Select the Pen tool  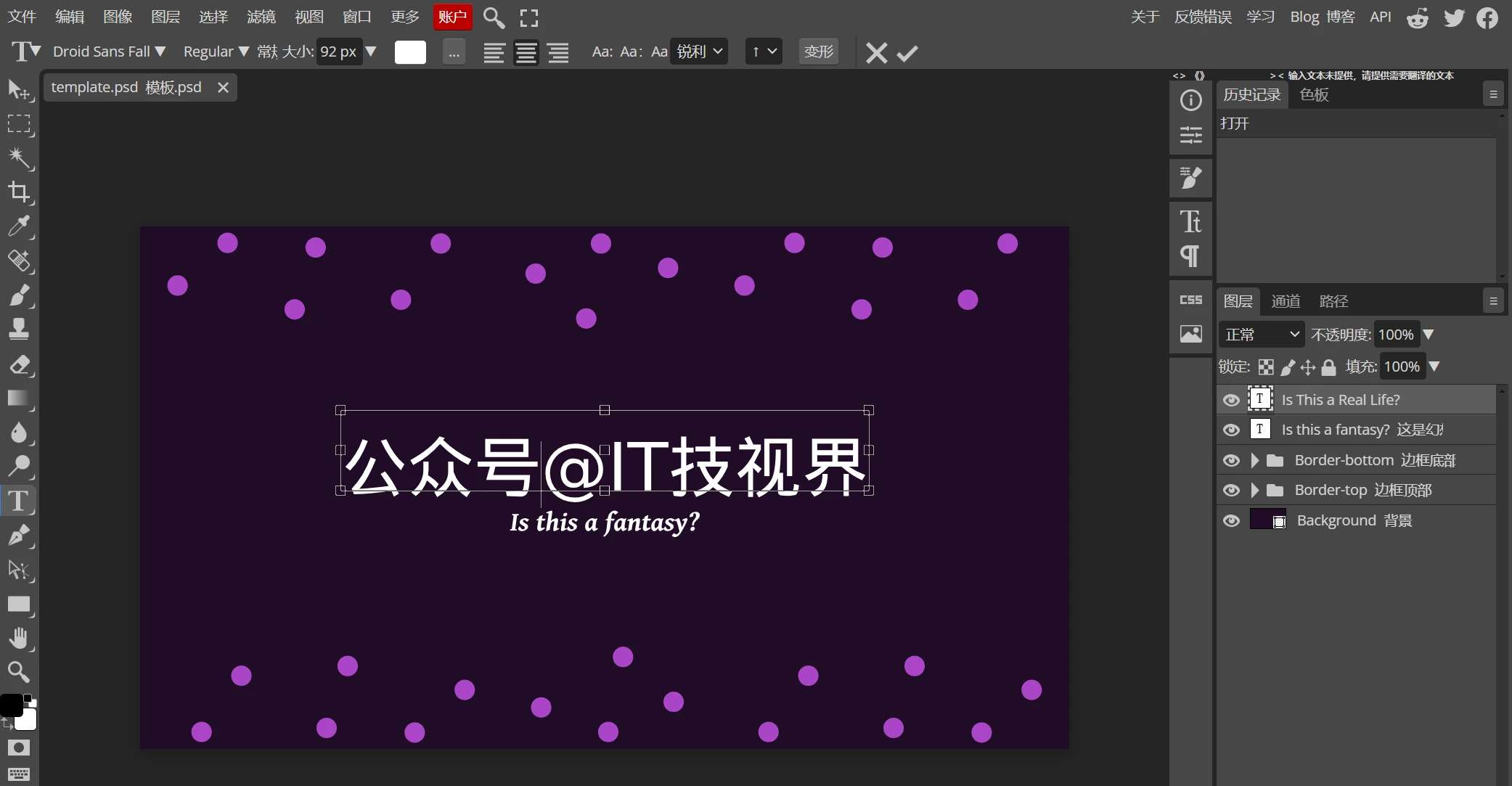click(x=19, y=536)
